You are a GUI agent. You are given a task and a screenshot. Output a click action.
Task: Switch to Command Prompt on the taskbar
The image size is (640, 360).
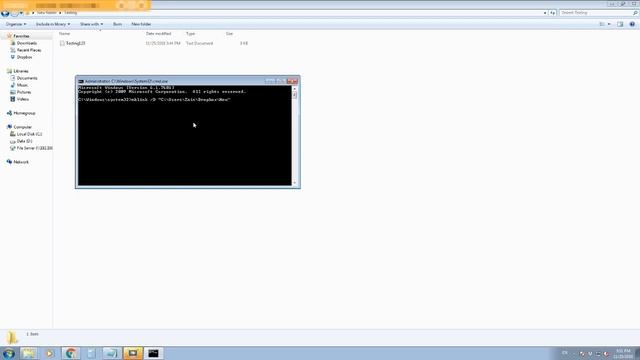click(153, 353)
